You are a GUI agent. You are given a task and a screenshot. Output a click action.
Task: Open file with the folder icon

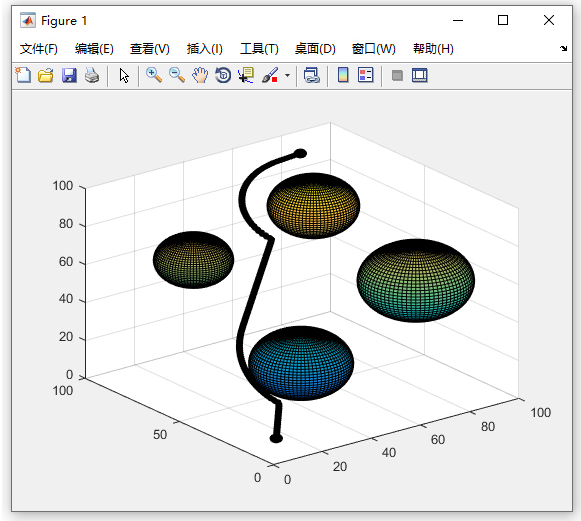click(46, 75)
